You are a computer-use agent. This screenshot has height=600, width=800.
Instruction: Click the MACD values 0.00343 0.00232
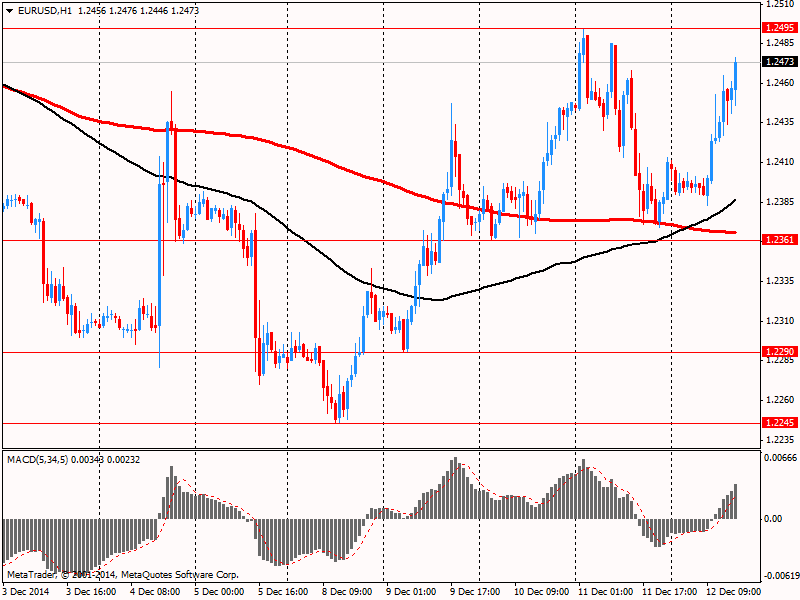click(x=106, y=460)
